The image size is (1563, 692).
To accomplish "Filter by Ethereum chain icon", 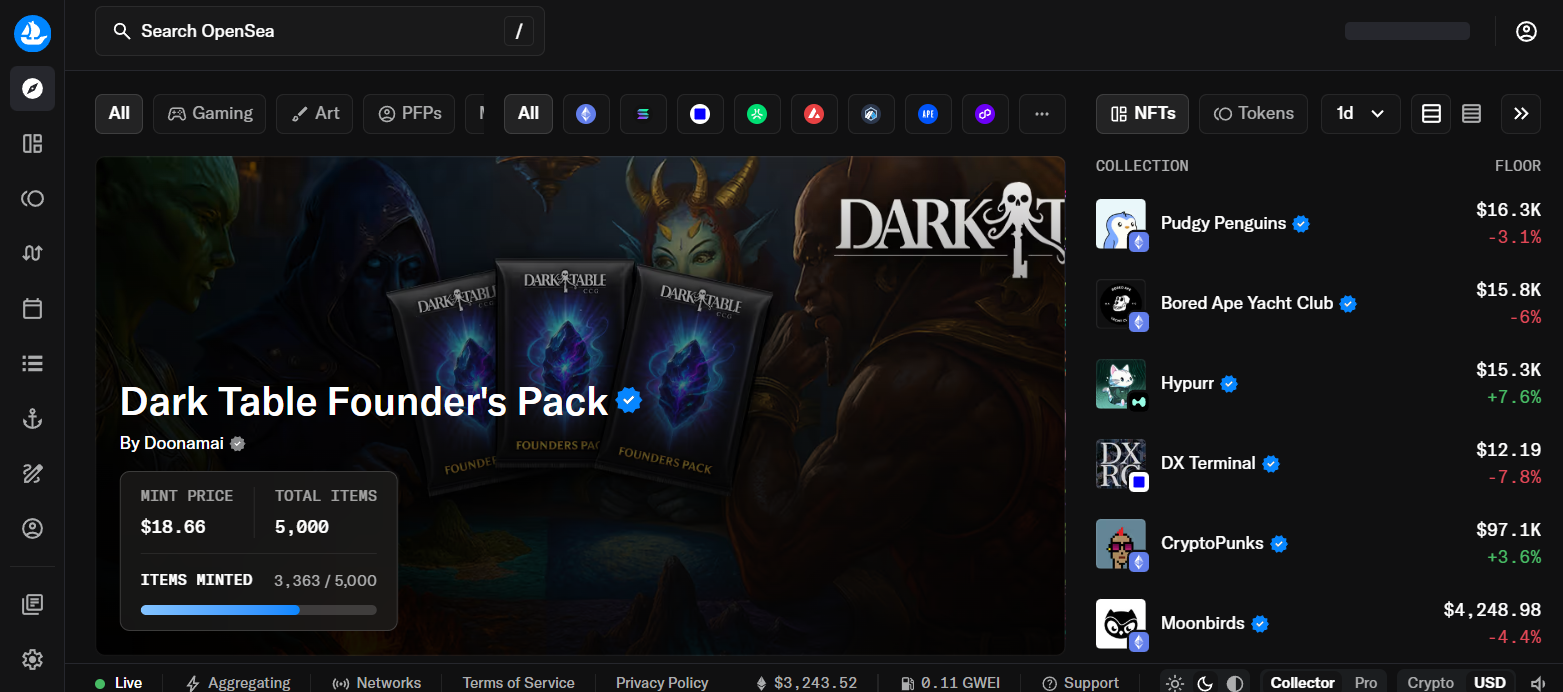I will [x=586, y=114].
